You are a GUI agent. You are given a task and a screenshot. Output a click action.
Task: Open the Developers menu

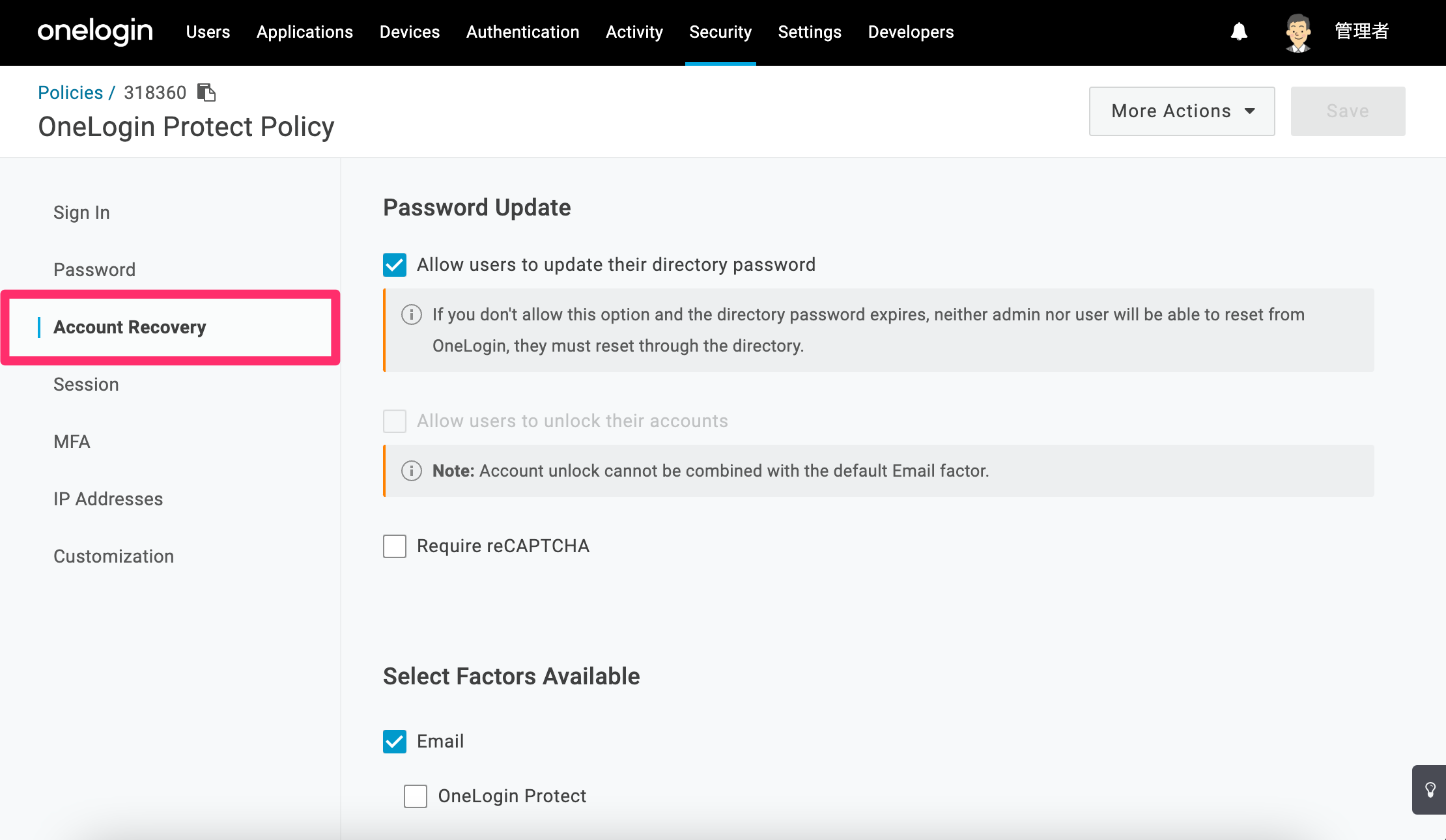click(911, 32)
